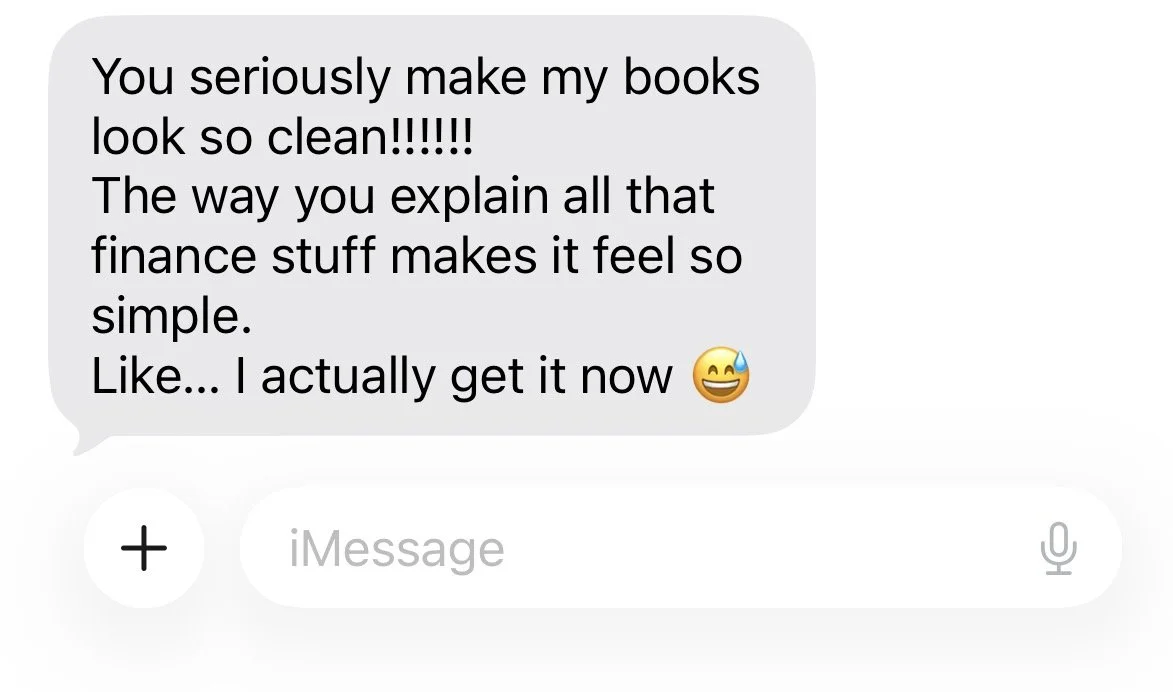Click the "finance stuff makes it feel so" line

pos(417,256)
